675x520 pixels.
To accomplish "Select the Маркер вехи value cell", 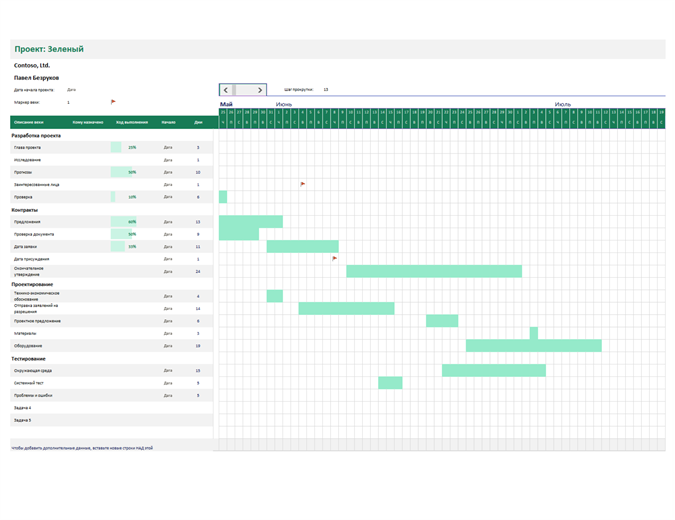I will tap(68, 102).
